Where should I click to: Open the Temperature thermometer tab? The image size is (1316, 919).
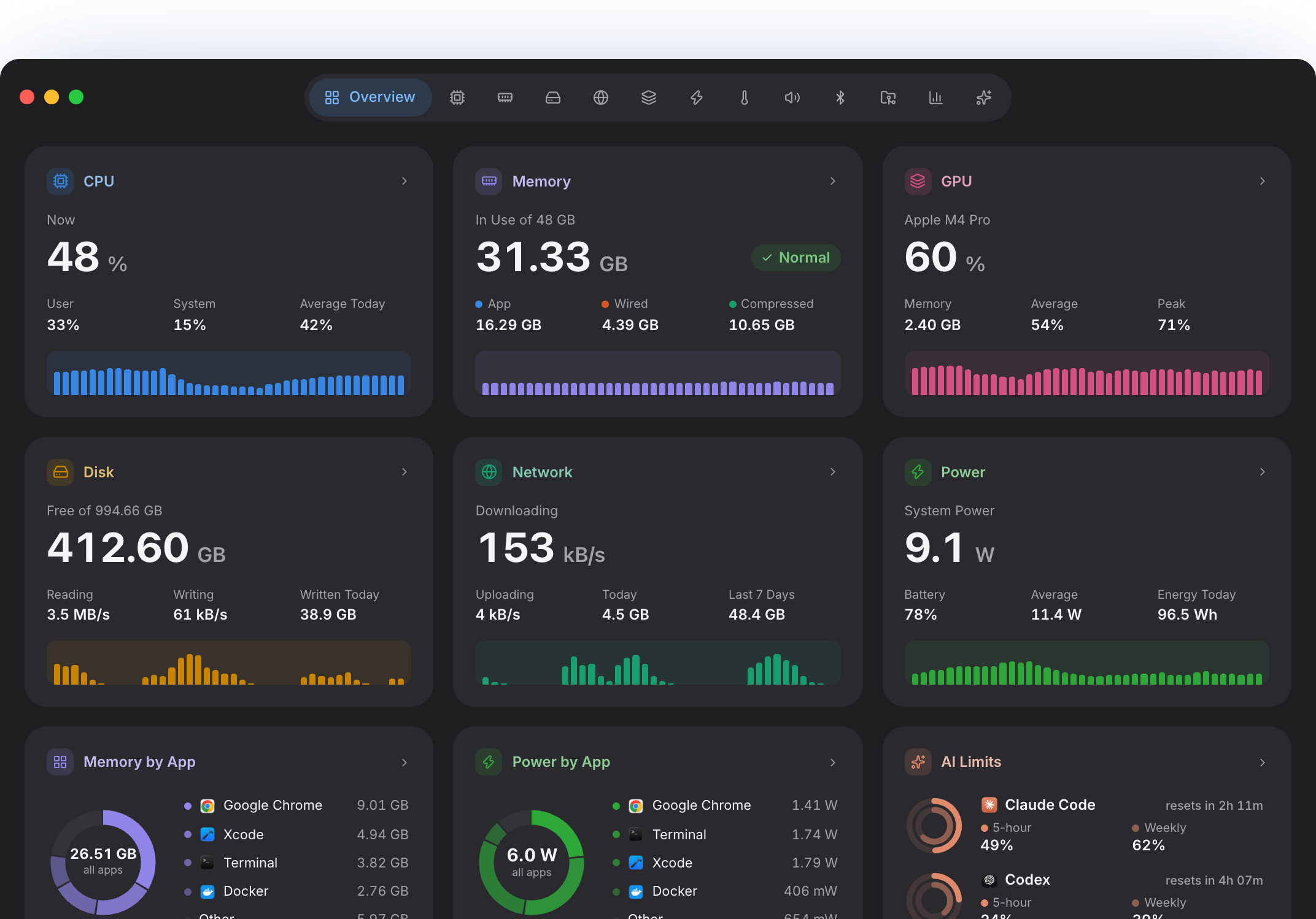(x=745, y=98)
